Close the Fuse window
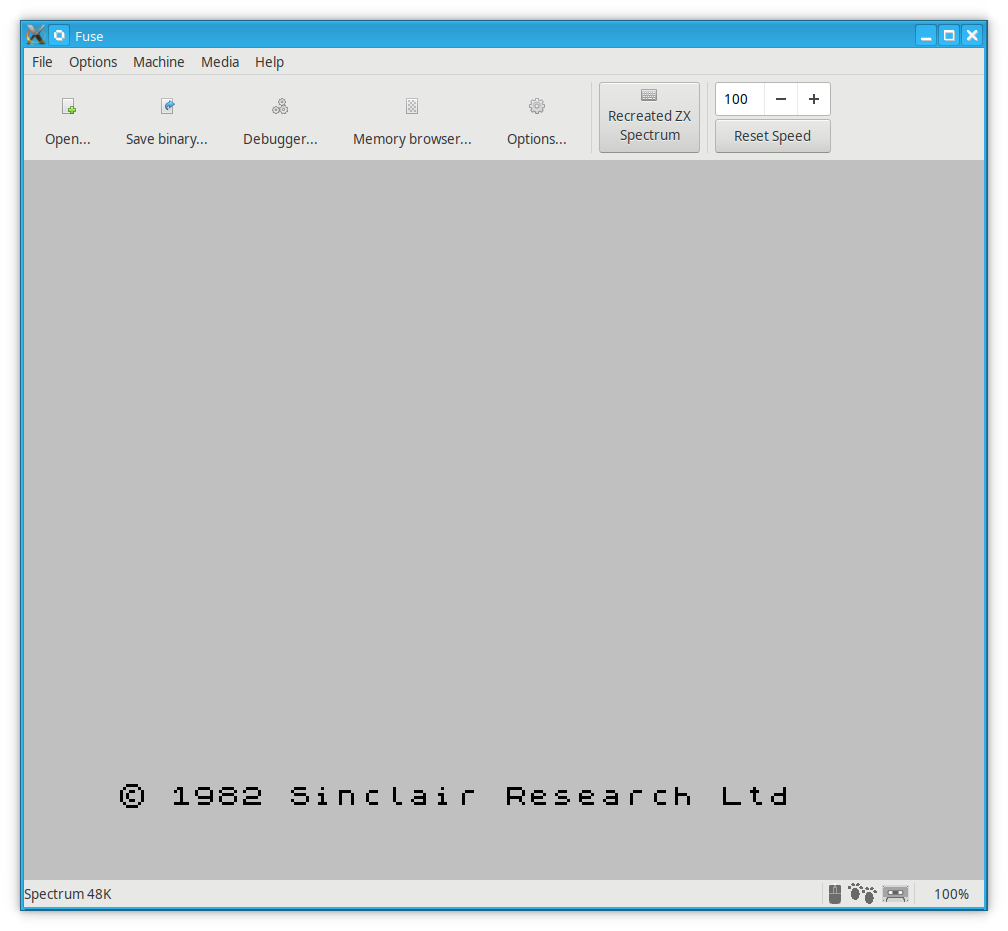Screen dimensions: 1008x931 click(972, 35)
